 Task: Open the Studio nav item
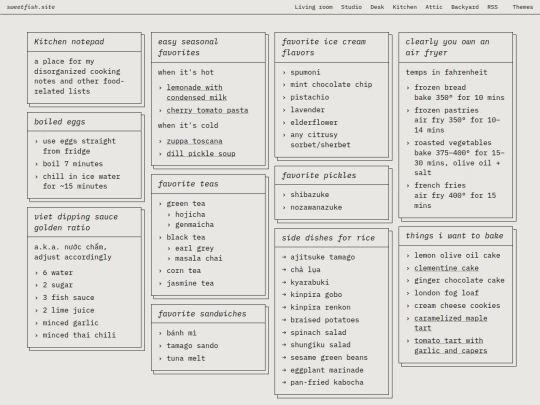click(x=351, y=7)
